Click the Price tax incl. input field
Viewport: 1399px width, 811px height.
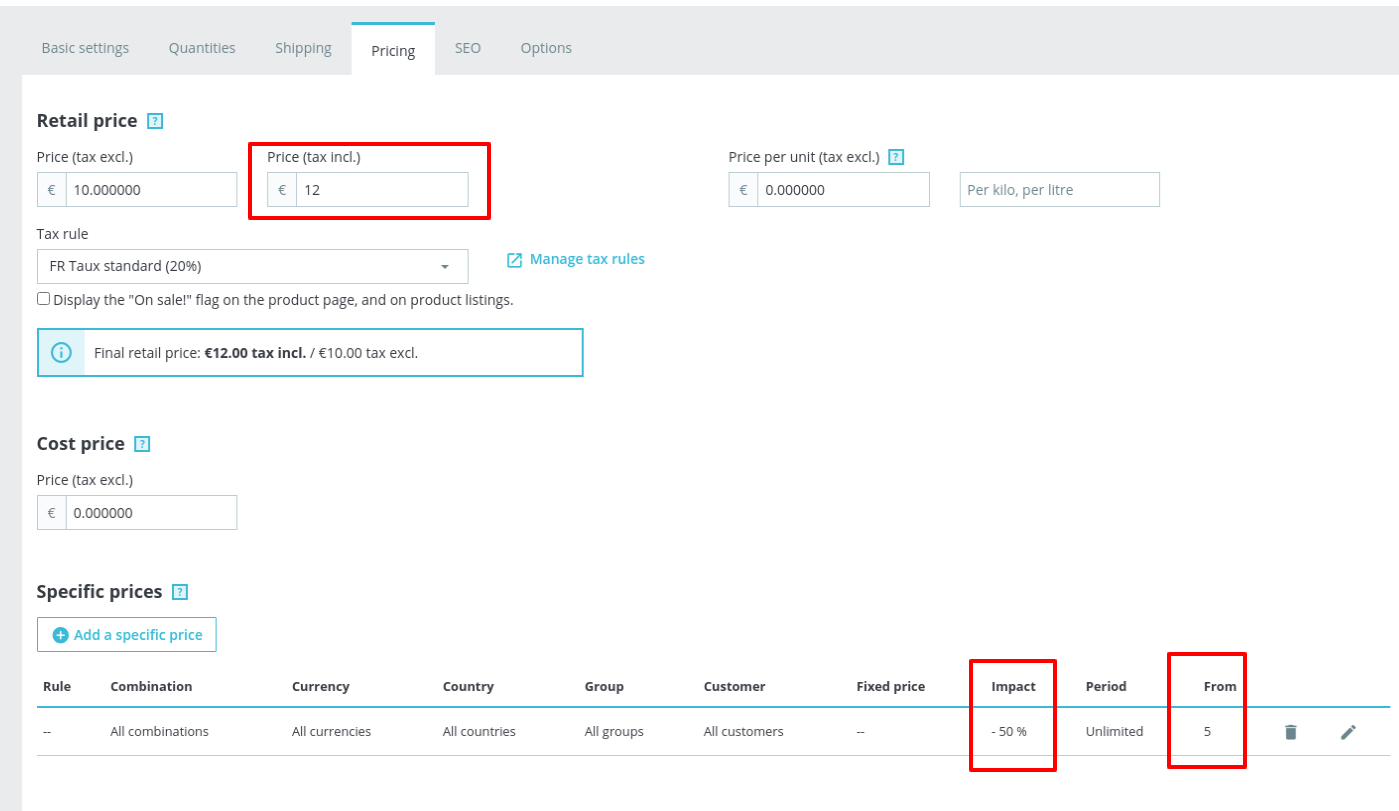click(380, 189)
